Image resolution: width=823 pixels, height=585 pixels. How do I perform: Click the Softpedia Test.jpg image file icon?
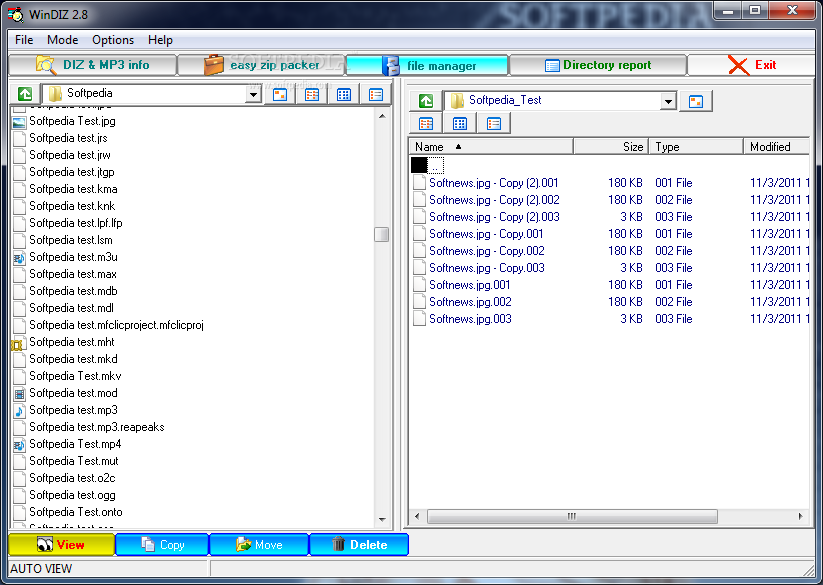19,122
